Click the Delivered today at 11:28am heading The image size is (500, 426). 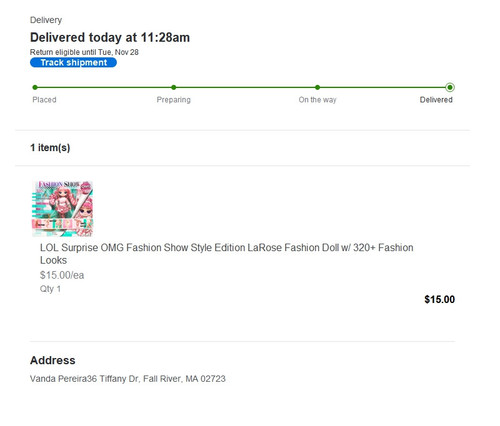(110, 37)
